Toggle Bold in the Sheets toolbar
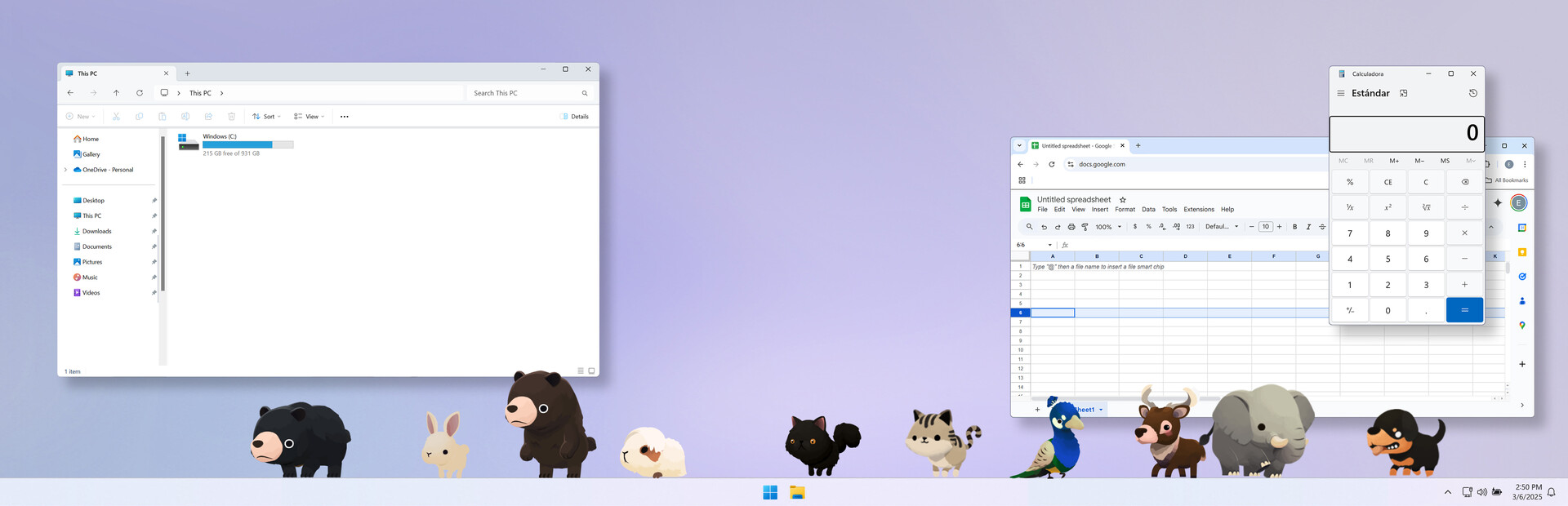Screen dimensions: 1568x506 (x=1294, y=227)
